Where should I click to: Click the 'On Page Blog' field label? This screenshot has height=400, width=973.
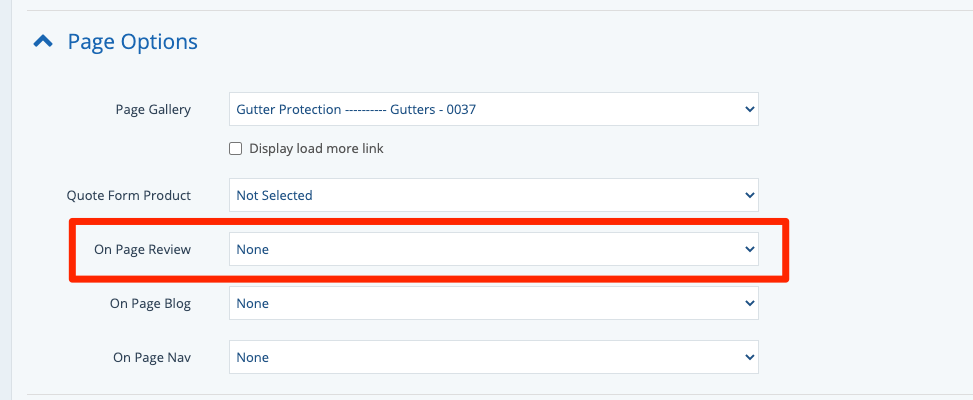[x=150, y=303]
